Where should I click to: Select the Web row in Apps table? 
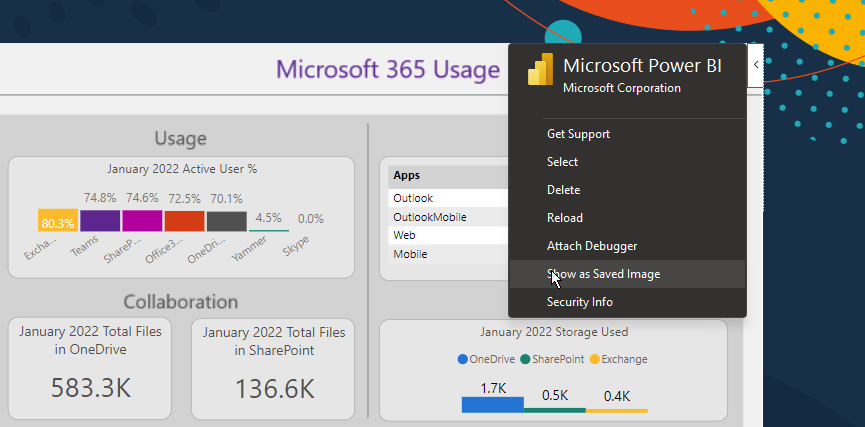(448, 236)
